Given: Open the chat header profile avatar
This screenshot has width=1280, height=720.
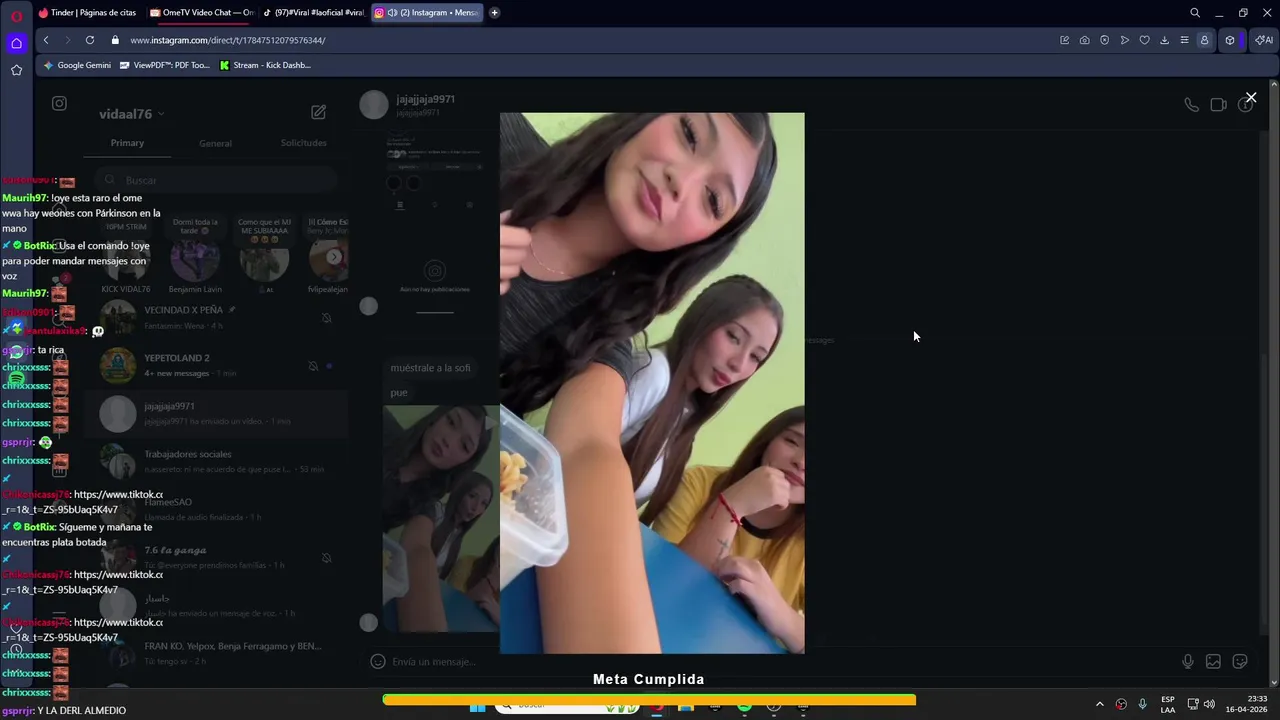Looking at the screenshot, I should point(374,104).
